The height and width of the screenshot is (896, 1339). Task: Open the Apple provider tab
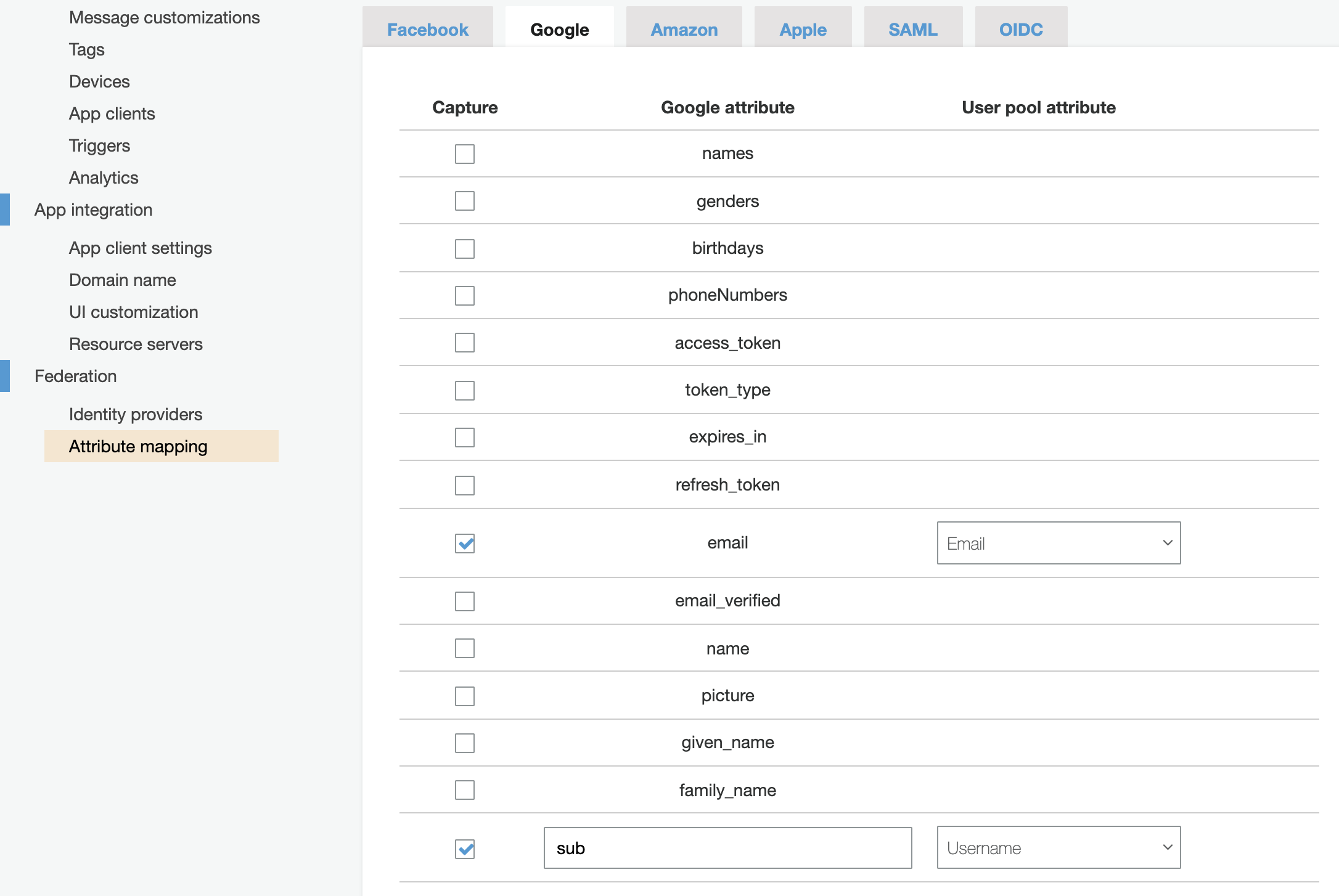pos(803,30)
